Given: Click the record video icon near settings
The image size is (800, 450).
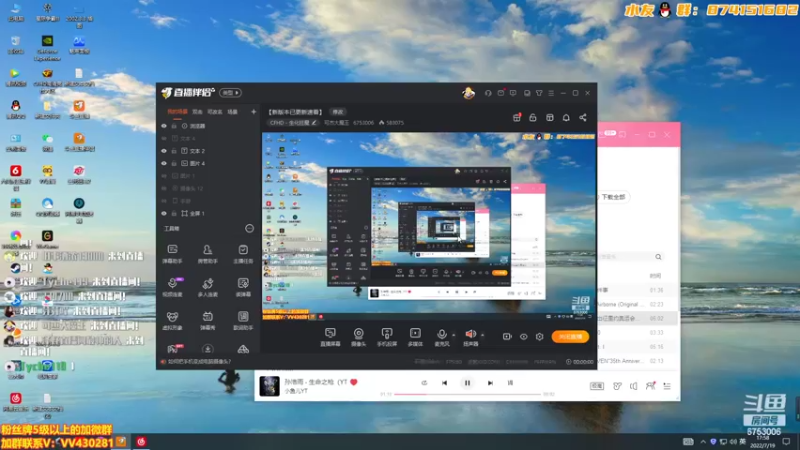Looking at the screenshot, I should (x=507, y=337).
